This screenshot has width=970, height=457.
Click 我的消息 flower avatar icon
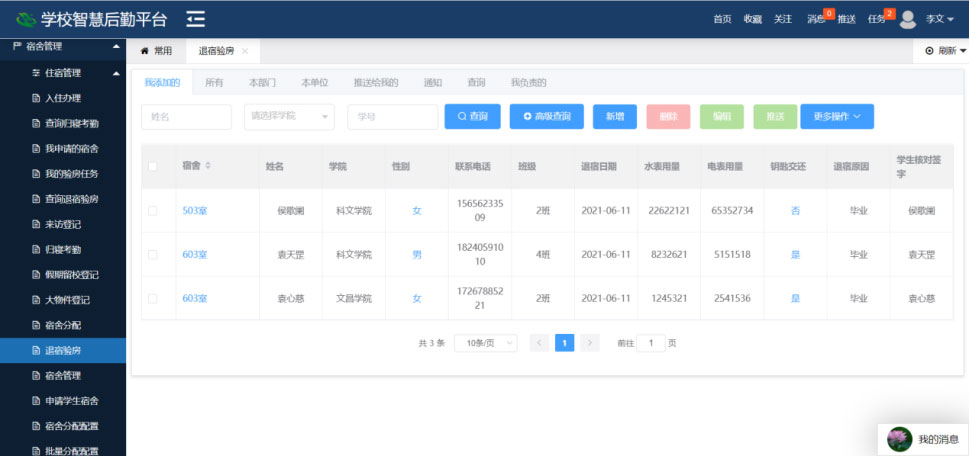[900, 439]
